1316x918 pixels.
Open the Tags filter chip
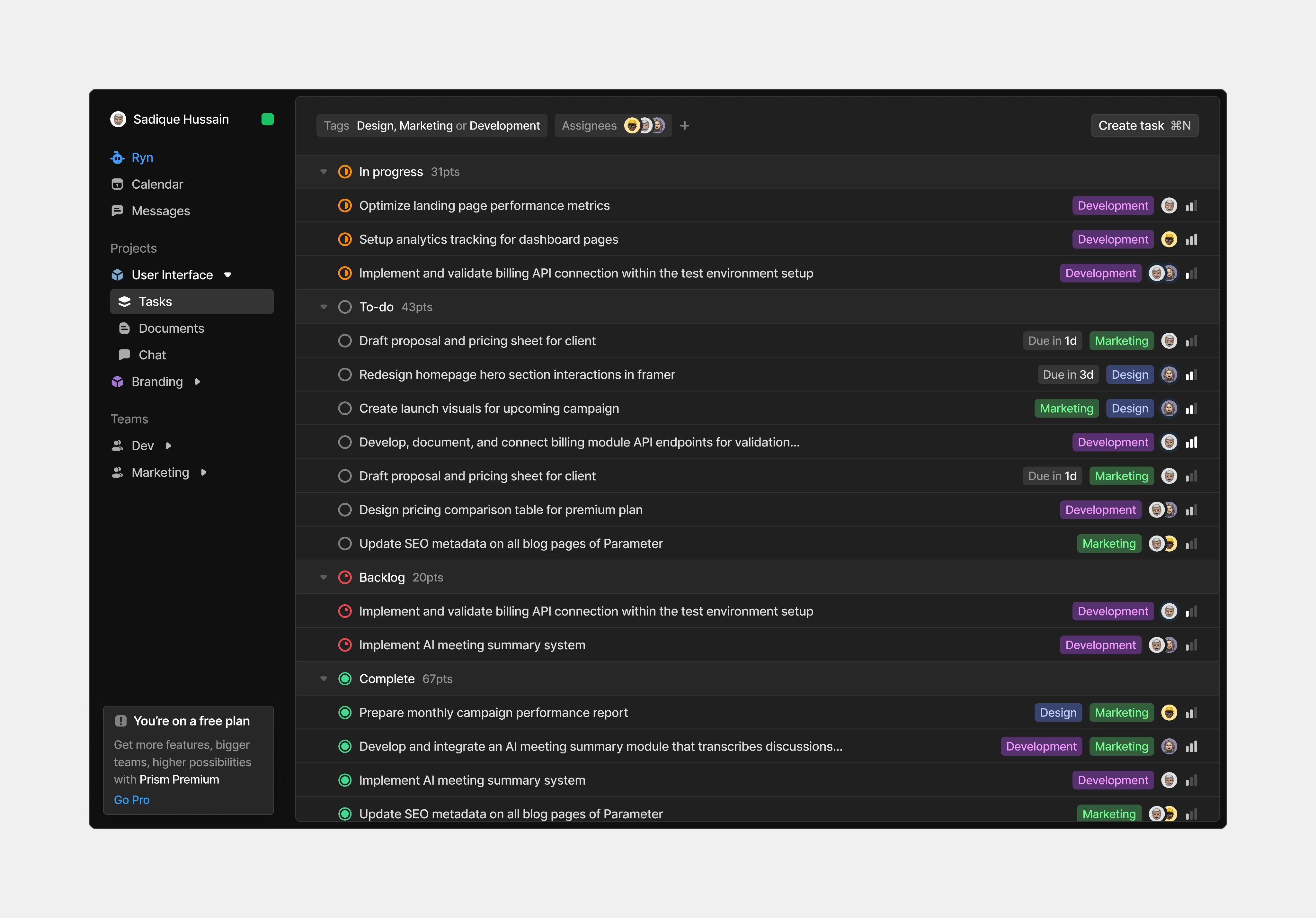click(x=431, y=126)
